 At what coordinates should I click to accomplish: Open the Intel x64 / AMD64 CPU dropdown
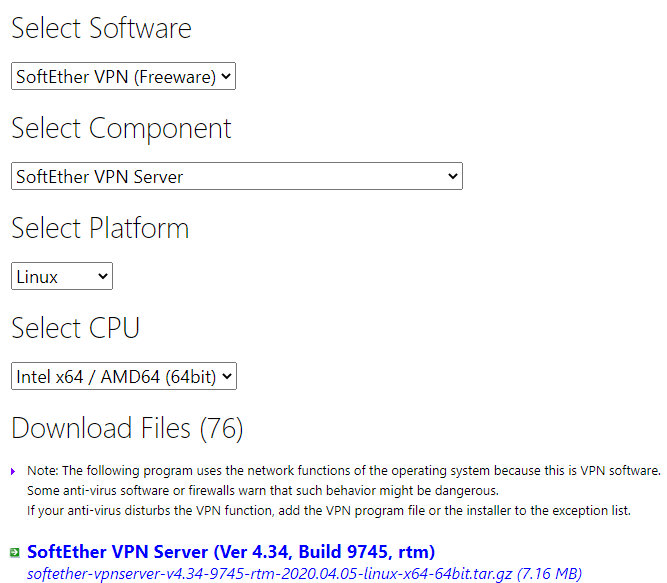pyautogui.click(x=124, y=376)
